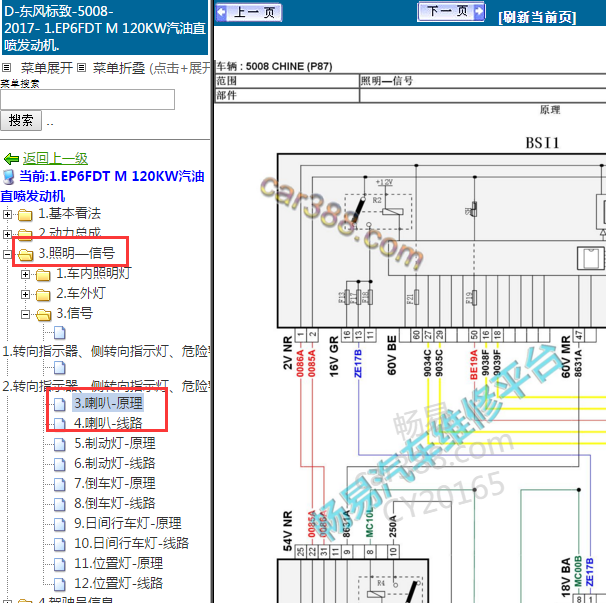Click the BSI1 module label in diagram
Screen dimensions: 606x603
(x=542, y=143)
